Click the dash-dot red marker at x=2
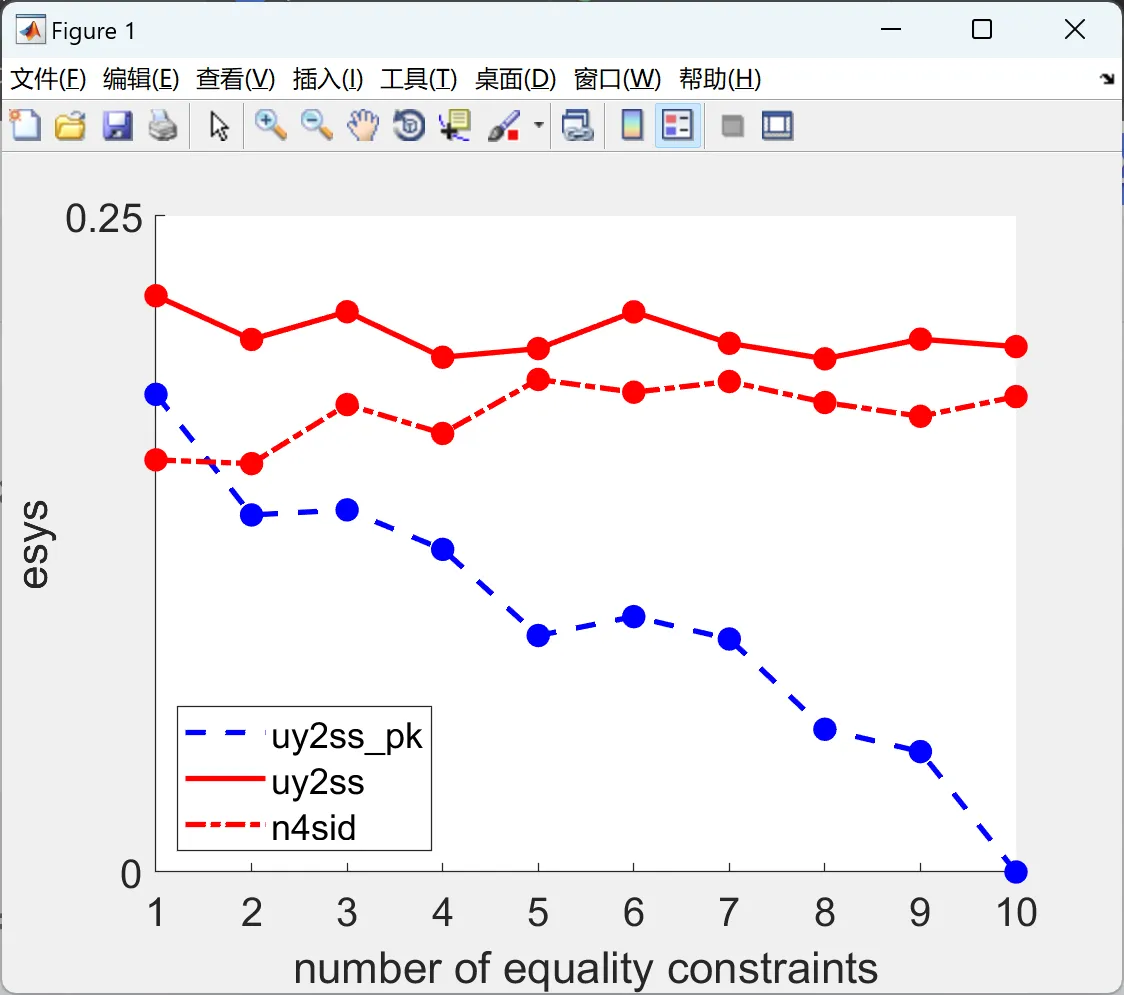 pos(252,463)
